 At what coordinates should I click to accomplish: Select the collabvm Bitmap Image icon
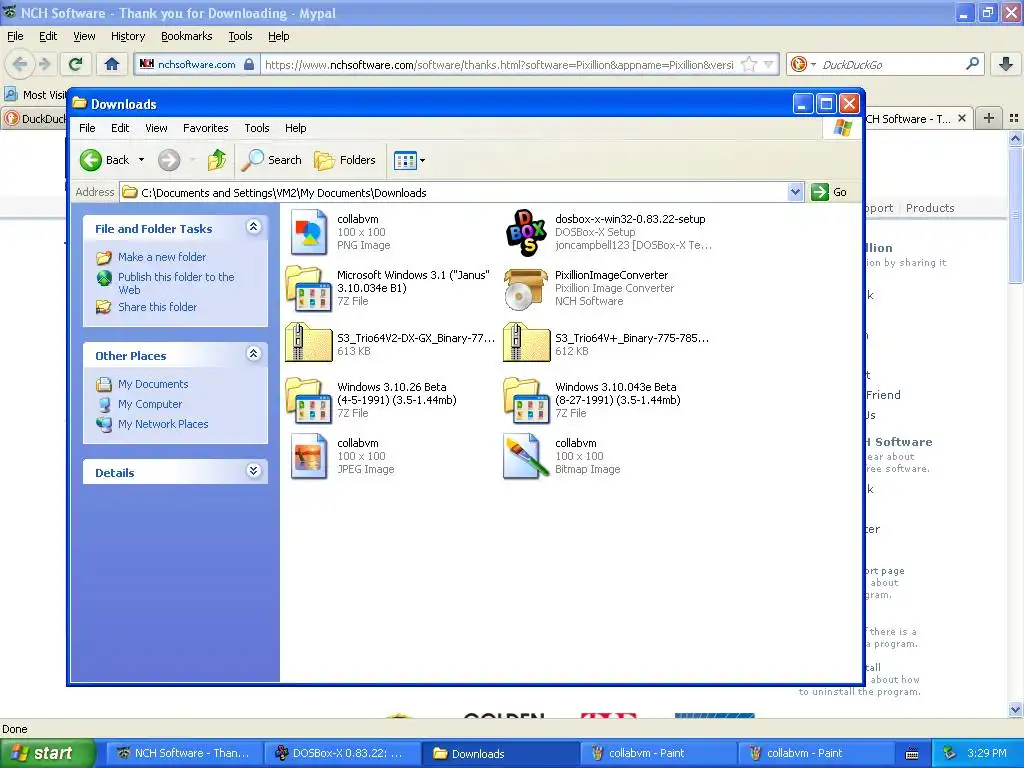(526, 456)
